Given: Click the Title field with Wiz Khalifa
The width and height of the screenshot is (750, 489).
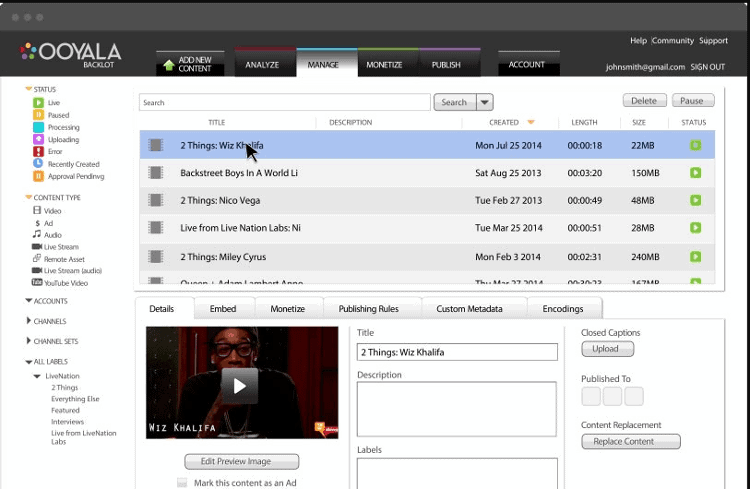Looking at the screenshot, I should click(457, 352).
